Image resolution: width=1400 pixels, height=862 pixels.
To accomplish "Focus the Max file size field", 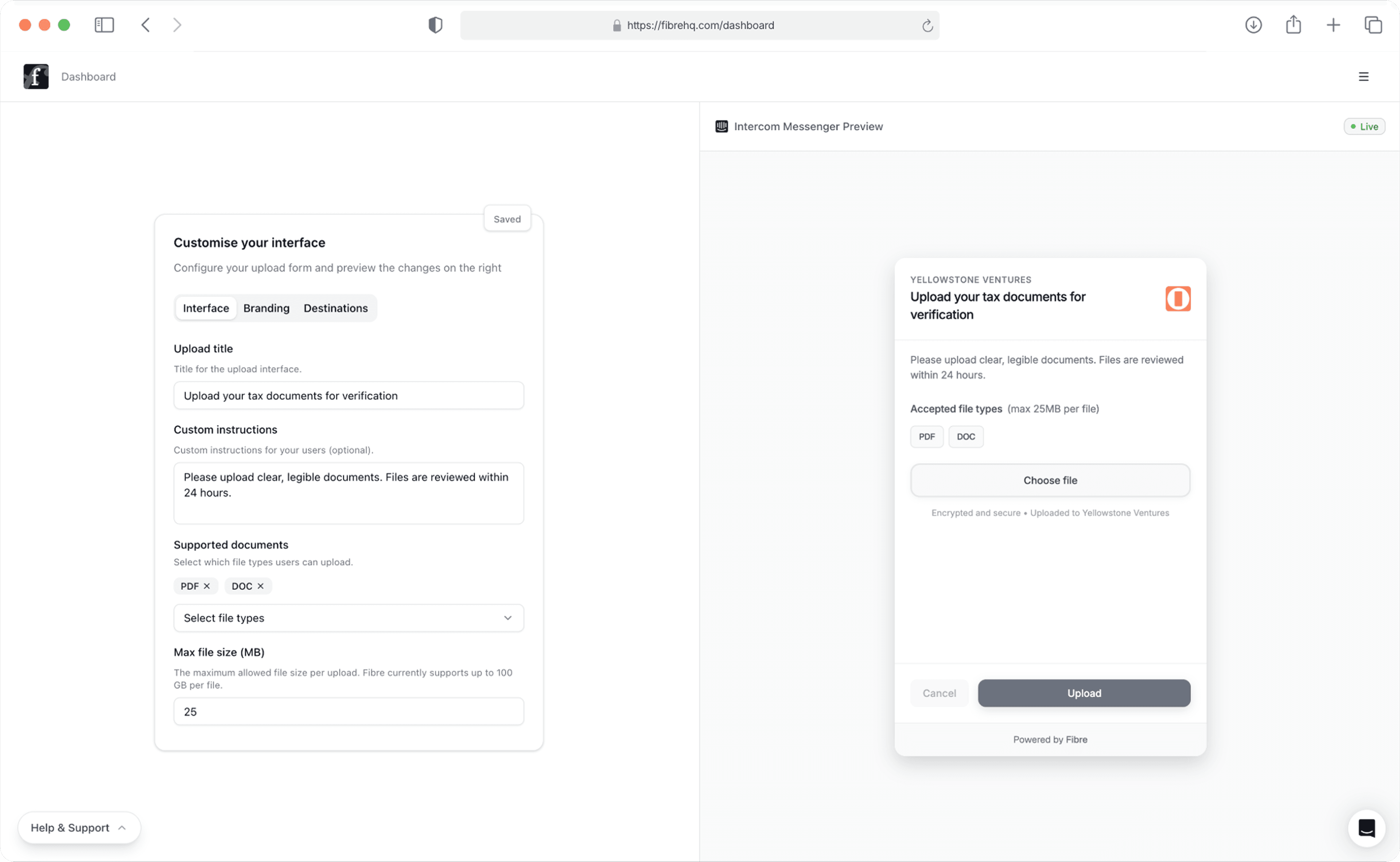I will click(349, 711).
